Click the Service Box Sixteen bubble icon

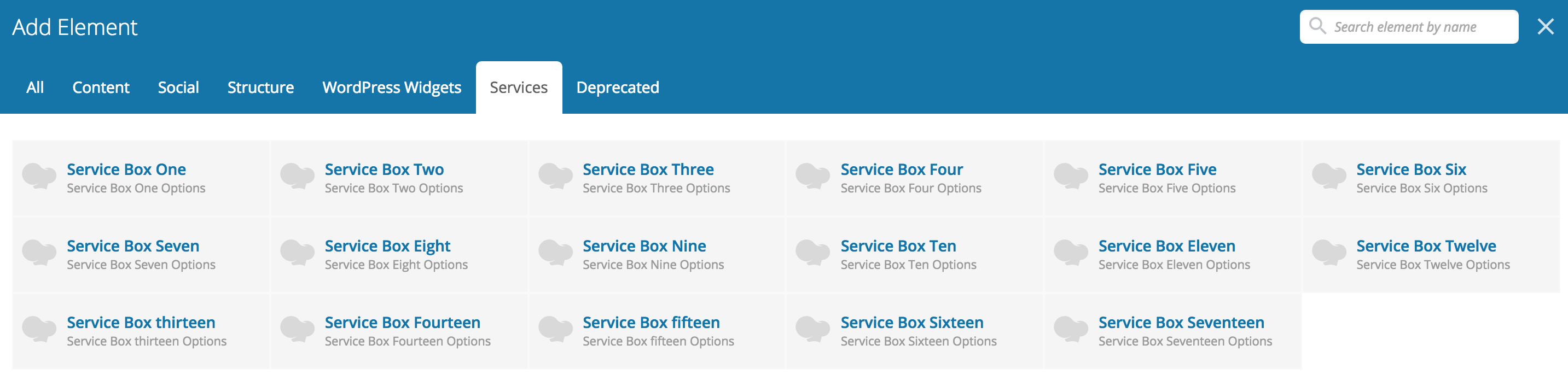(x=812, y=330)
